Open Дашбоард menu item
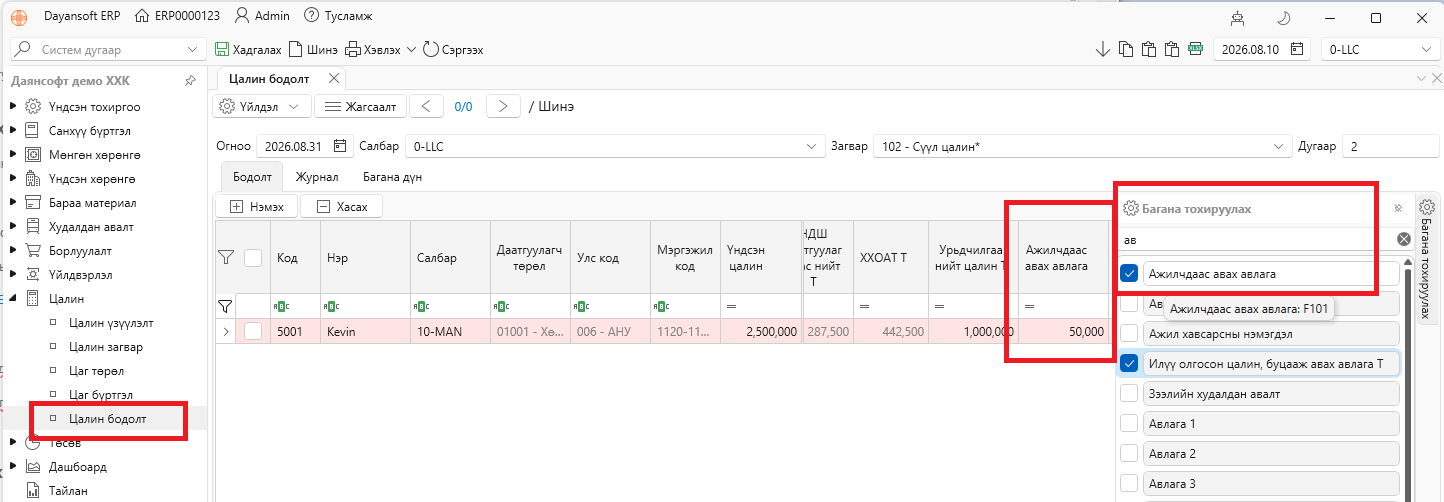The width and height of the screenshot is (1444, 502). coord(77,466)
